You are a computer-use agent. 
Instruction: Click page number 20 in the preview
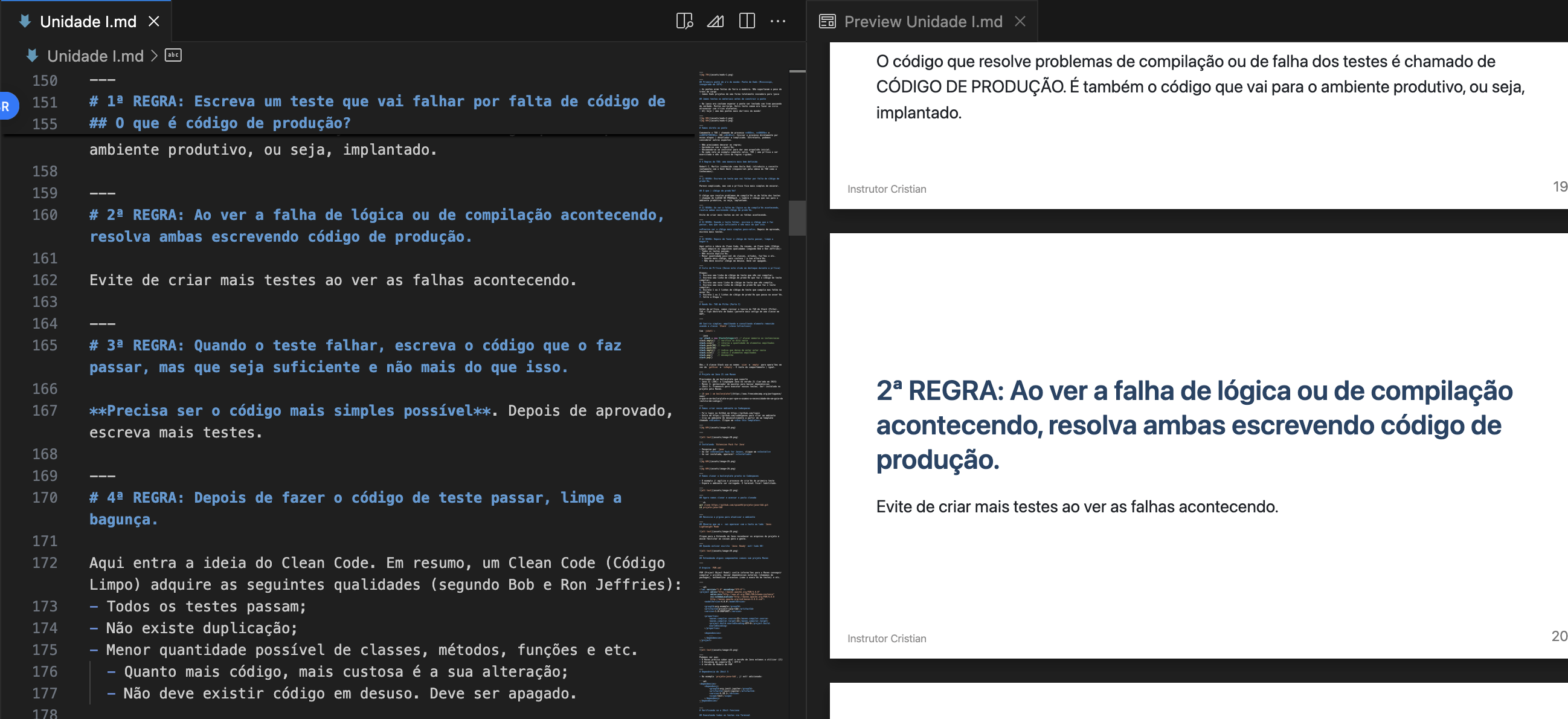[x=1559, y=636]
